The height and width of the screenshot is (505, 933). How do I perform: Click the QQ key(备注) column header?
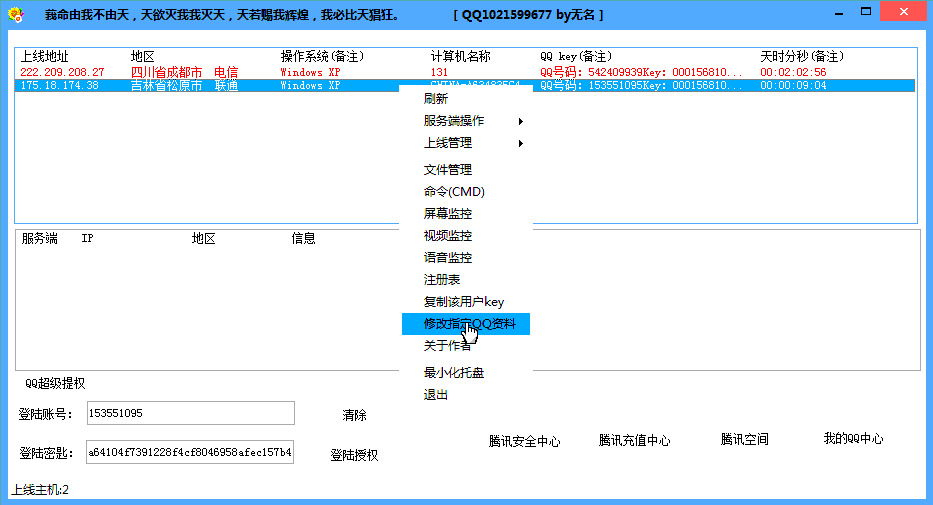pos(576,57)
